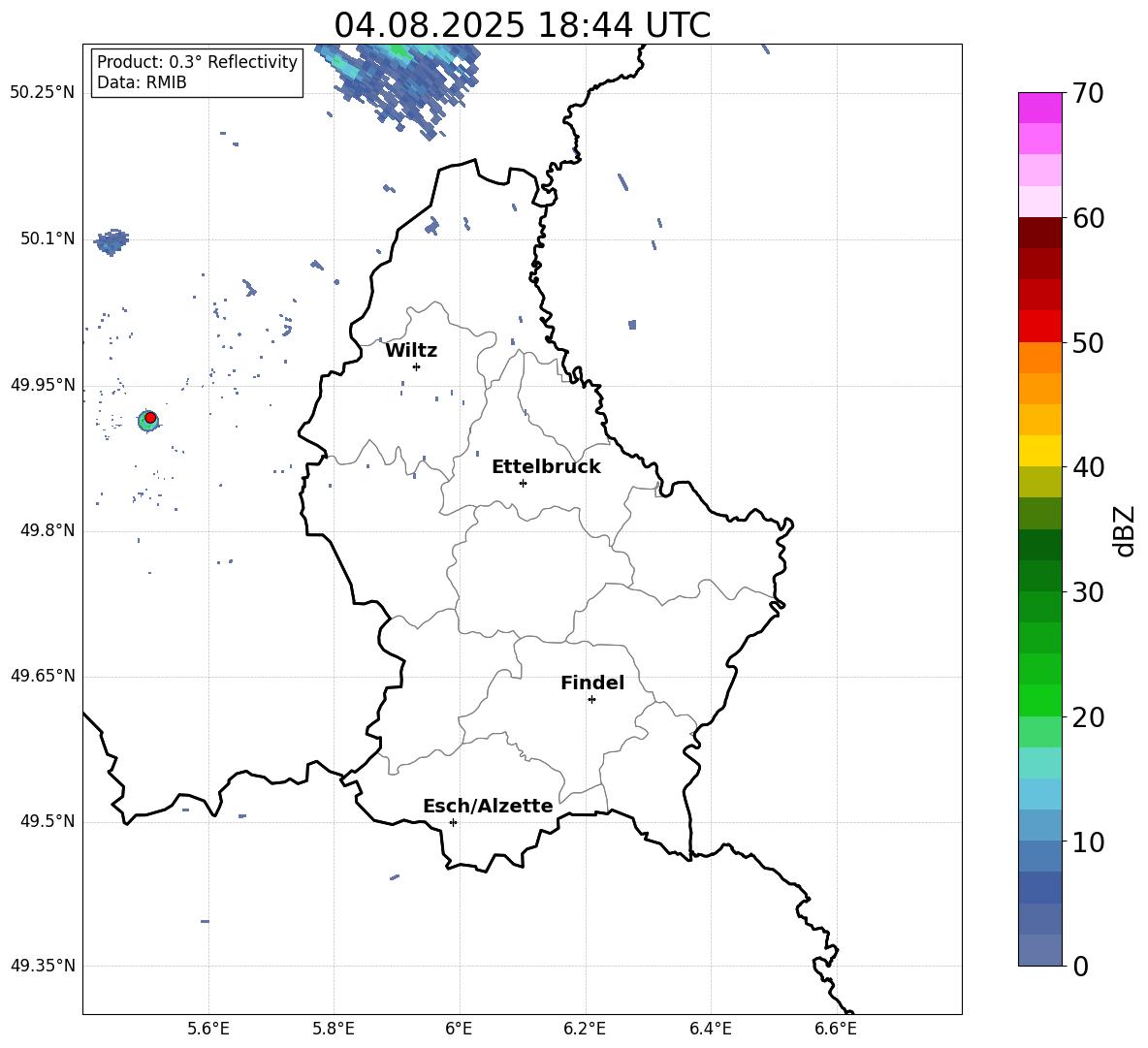Click the 6.2°E longitude label

click(x=585, y=1029)
